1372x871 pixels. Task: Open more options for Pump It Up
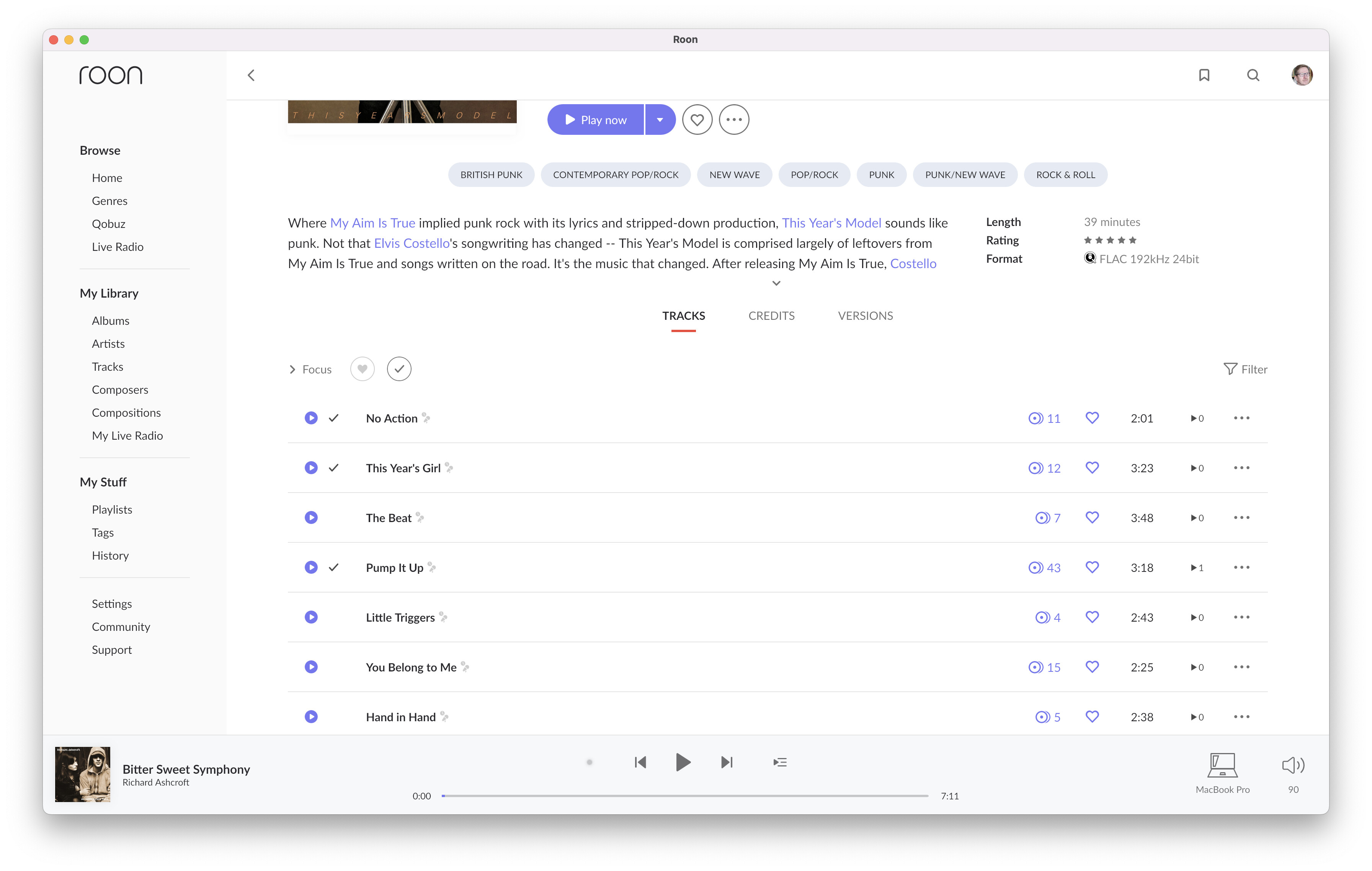1241,567
